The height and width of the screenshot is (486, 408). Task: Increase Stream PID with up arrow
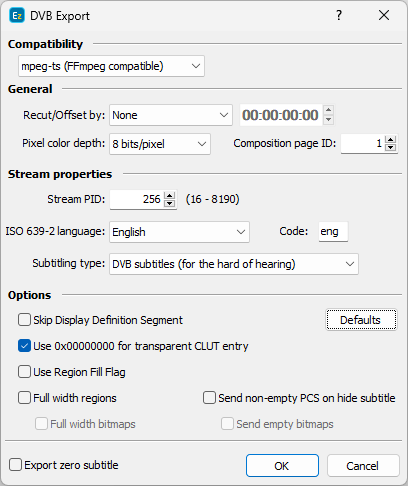coord(170,196)
